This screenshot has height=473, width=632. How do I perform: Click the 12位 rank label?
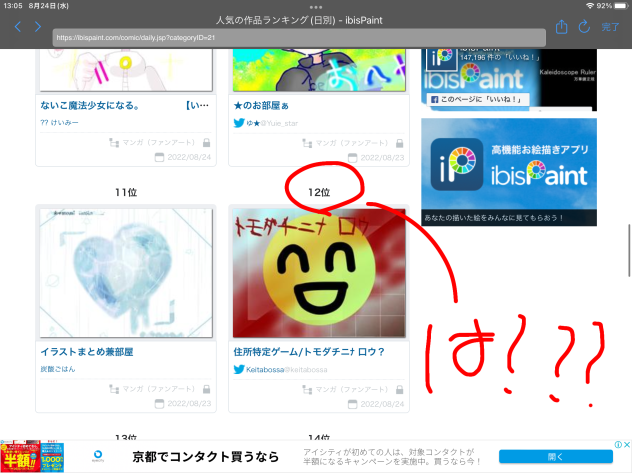[x=319, y=193]
